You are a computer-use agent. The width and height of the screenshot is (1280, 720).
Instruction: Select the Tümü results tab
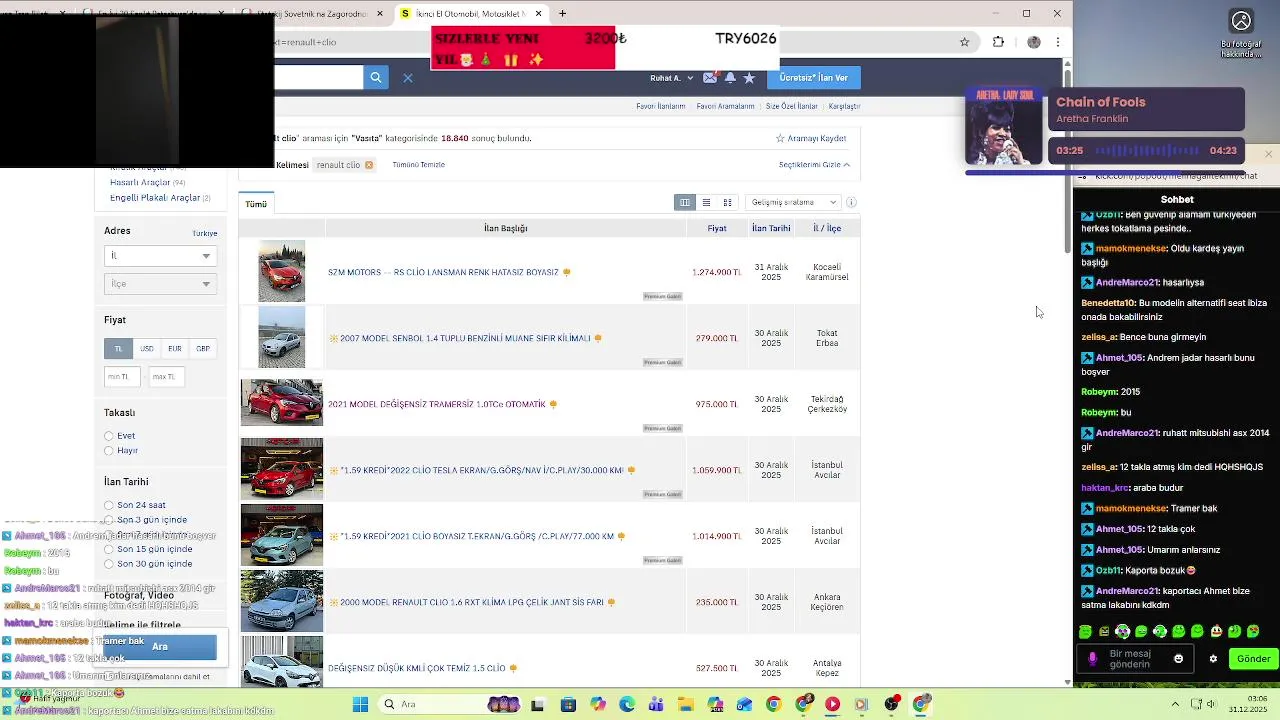click(256, 204)
